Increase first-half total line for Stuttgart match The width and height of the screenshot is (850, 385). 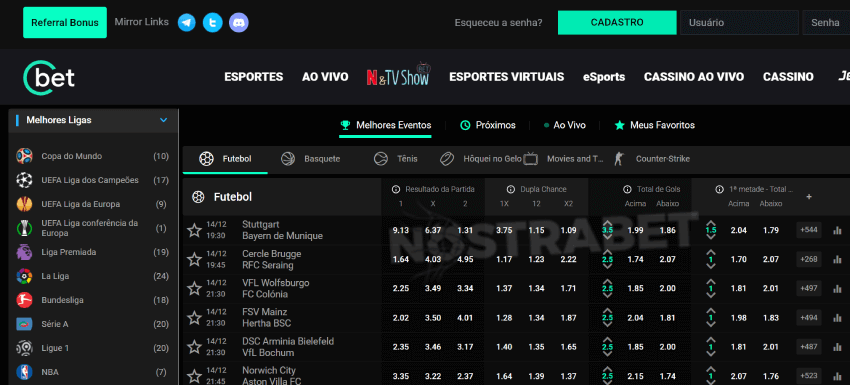pyautogui.click(x=711, y=223)
